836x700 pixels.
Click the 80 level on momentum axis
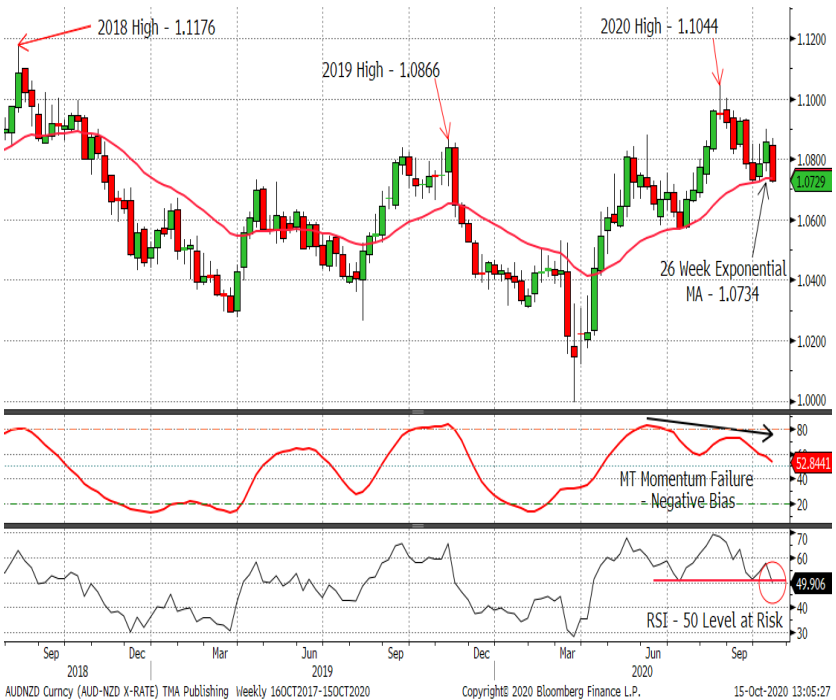(x=802, y=430)
